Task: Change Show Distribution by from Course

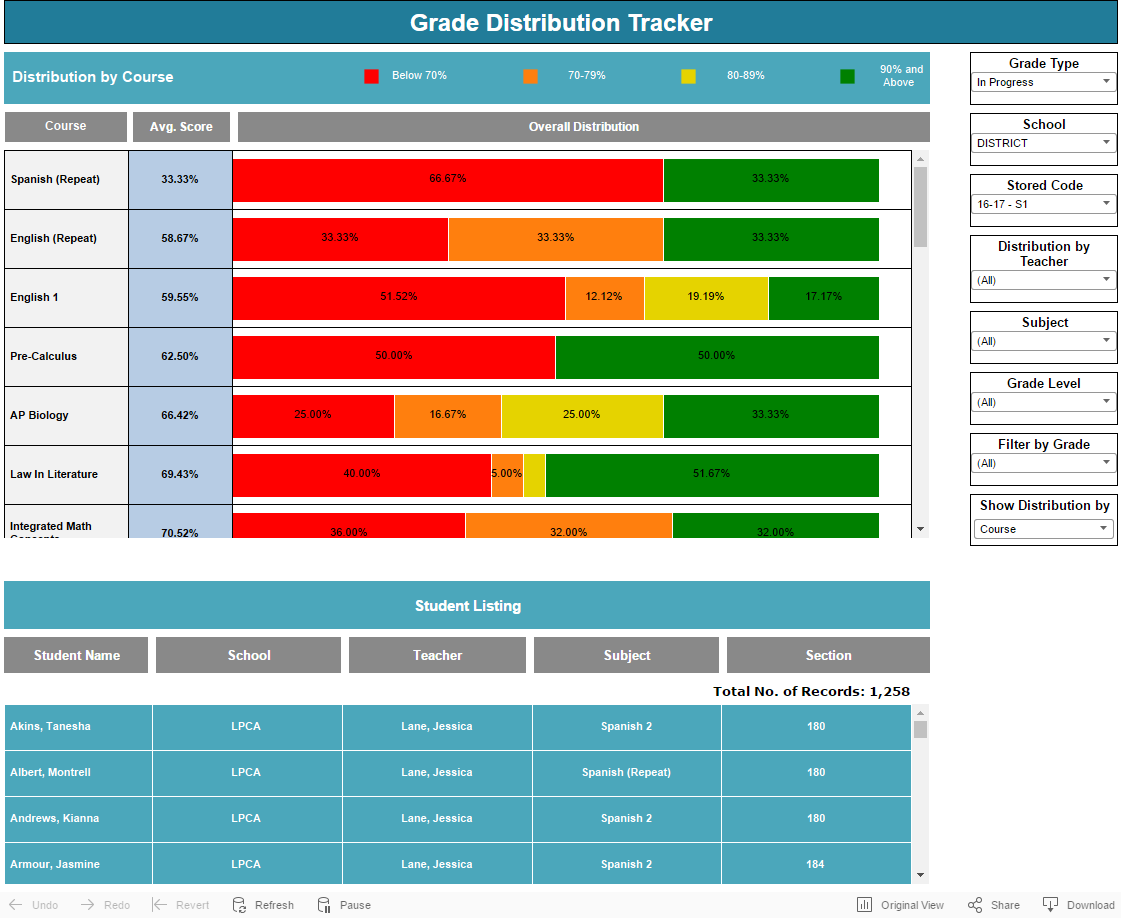Action: coord(1043,528)
